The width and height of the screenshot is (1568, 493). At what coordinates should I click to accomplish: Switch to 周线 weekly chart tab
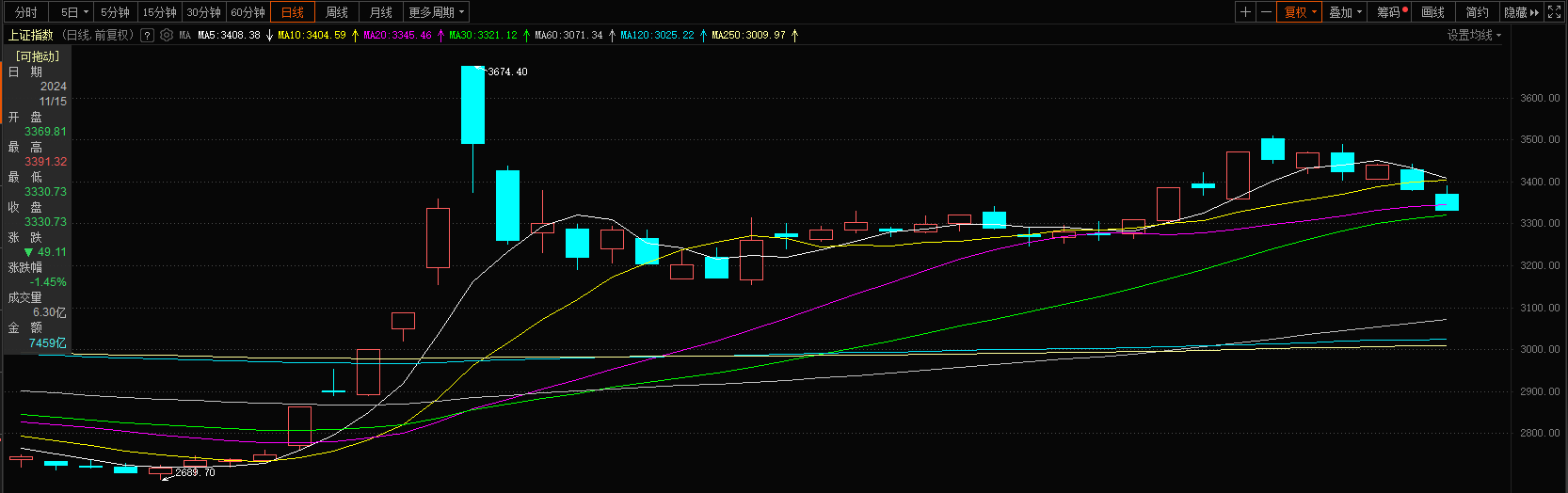click(x=336, y=12)
